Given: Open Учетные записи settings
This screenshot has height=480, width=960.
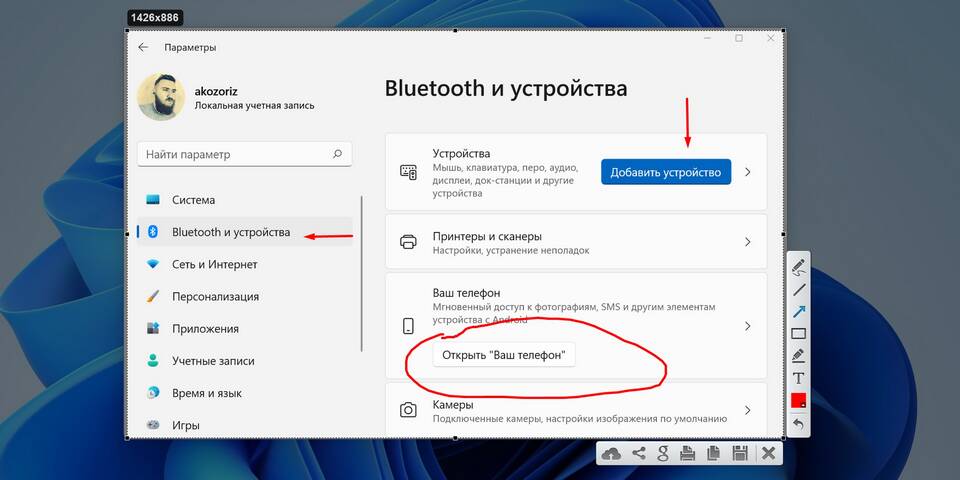Looking at the screenshot, I should pyautogui.click(x=245, y=361).
